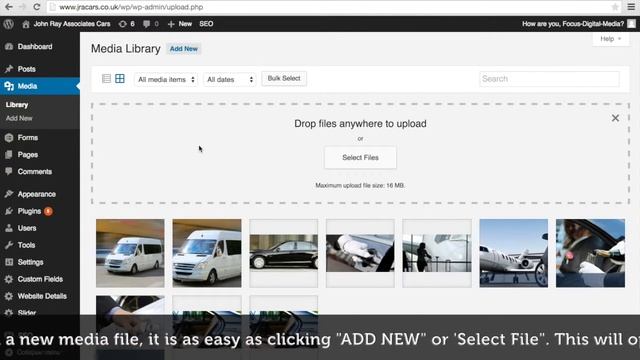Select first white minibus thumbnail

pyautogui.click(x=130, y=253)
